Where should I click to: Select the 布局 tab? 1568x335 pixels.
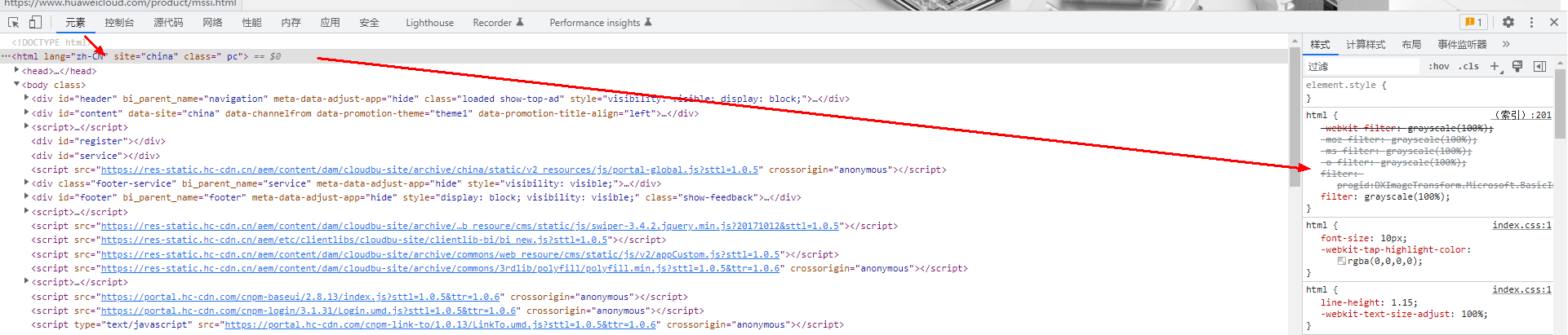click(x=1411, y=45)
